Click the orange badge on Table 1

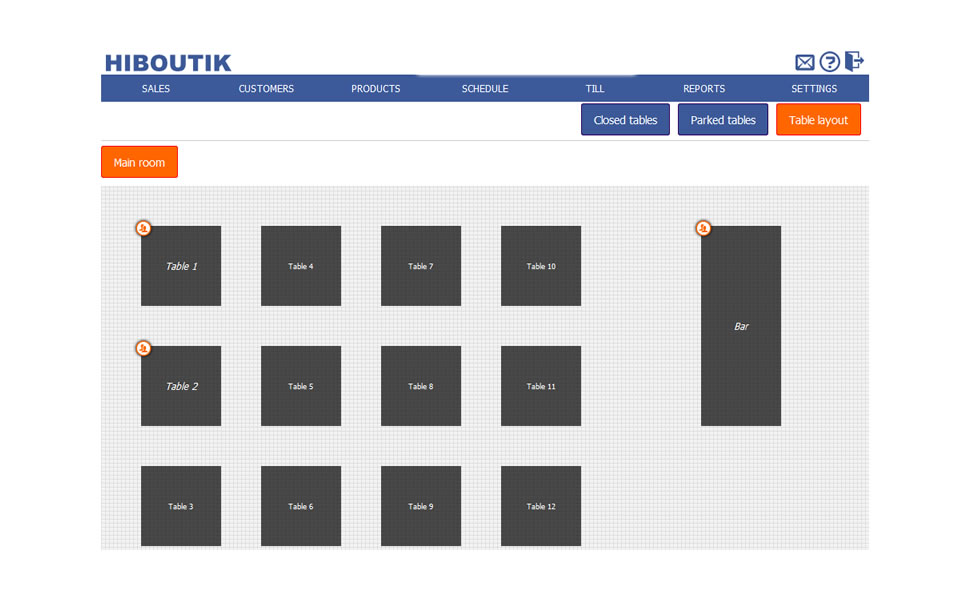pyautogui.click(x=143, y=229)
